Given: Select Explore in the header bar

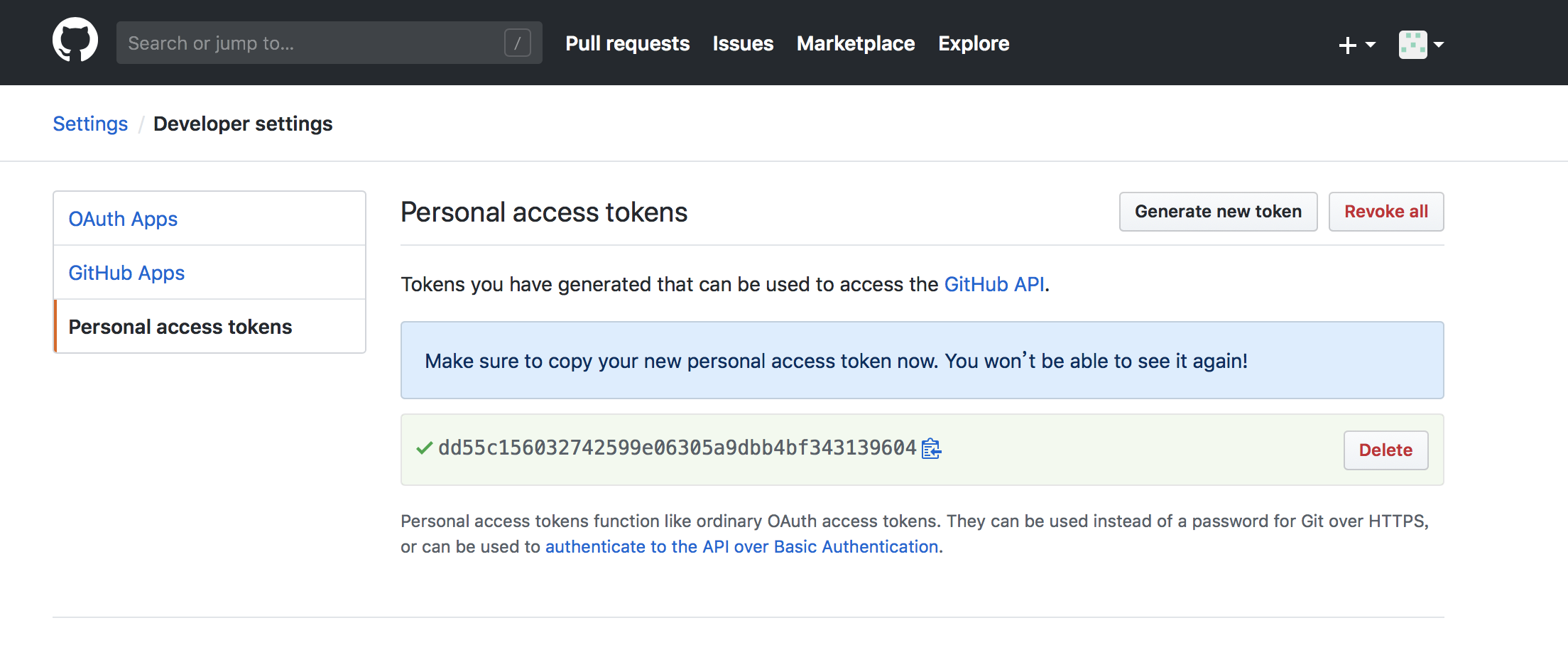Looking at the screenshot, I should click(974, 43).
